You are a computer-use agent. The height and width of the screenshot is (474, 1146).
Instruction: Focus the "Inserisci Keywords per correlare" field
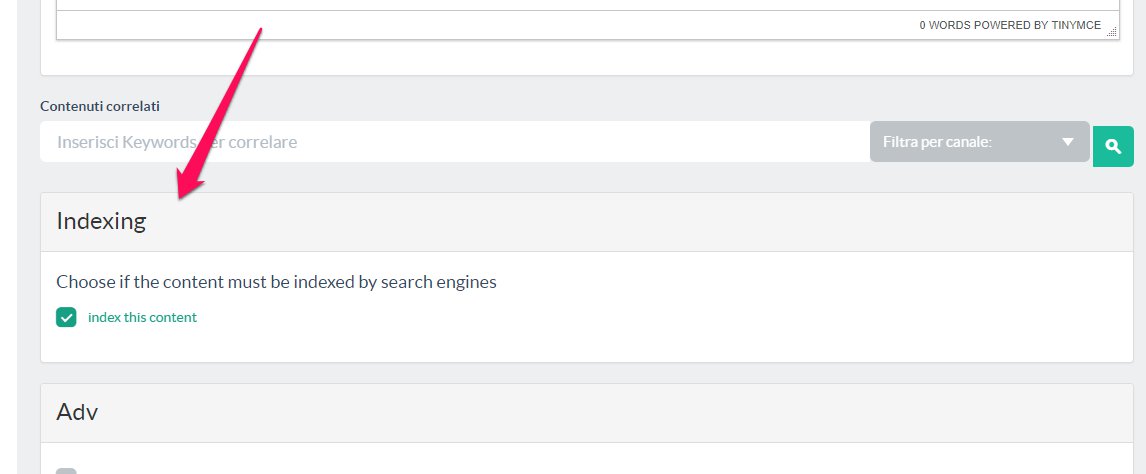[x=454, y=142]
